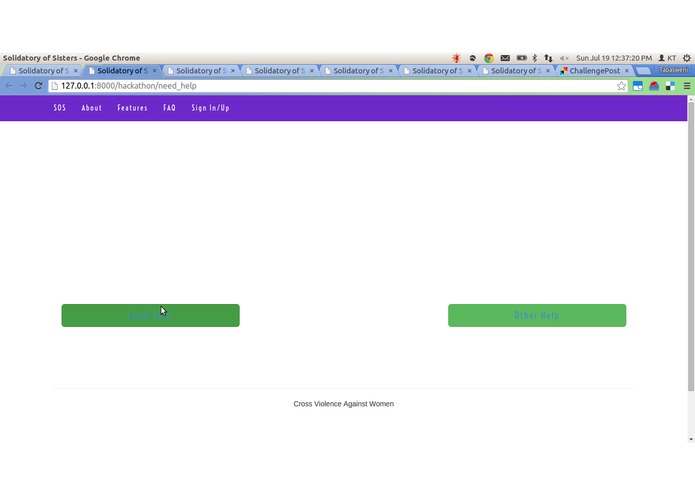Screen dimensions: 695x494
Task: Click the browser forward arrow
Action: tap(23, 86)
